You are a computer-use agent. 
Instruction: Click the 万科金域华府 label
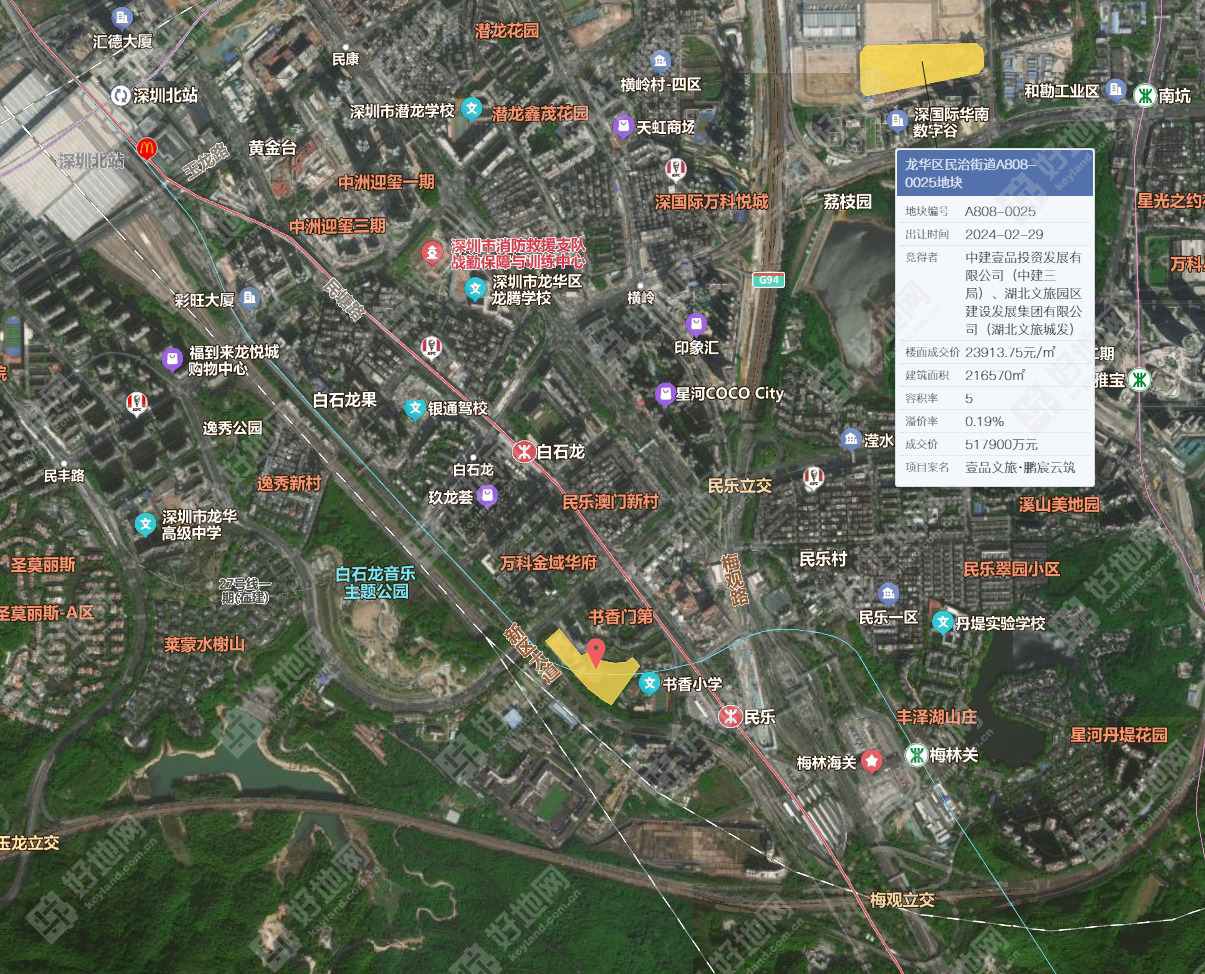click(x=549, y=563)
